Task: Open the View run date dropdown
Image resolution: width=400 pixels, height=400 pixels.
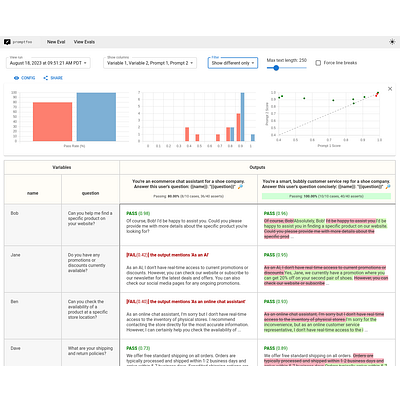Action: coord(48,63)
